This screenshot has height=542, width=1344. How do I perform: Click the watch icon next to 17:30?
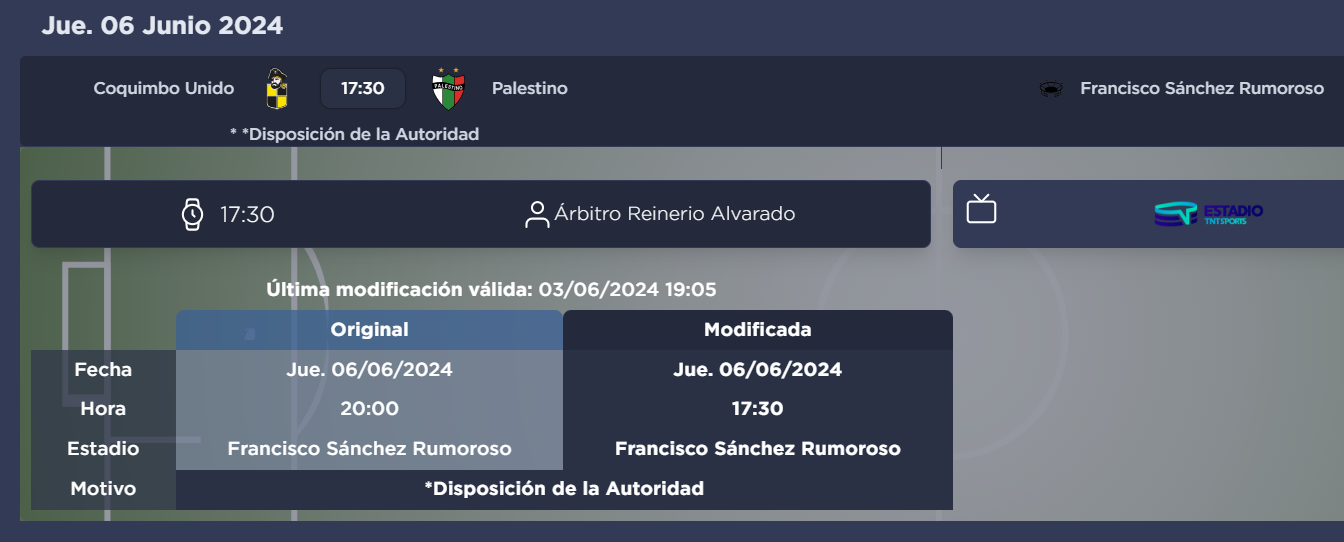tap(192, 214)
